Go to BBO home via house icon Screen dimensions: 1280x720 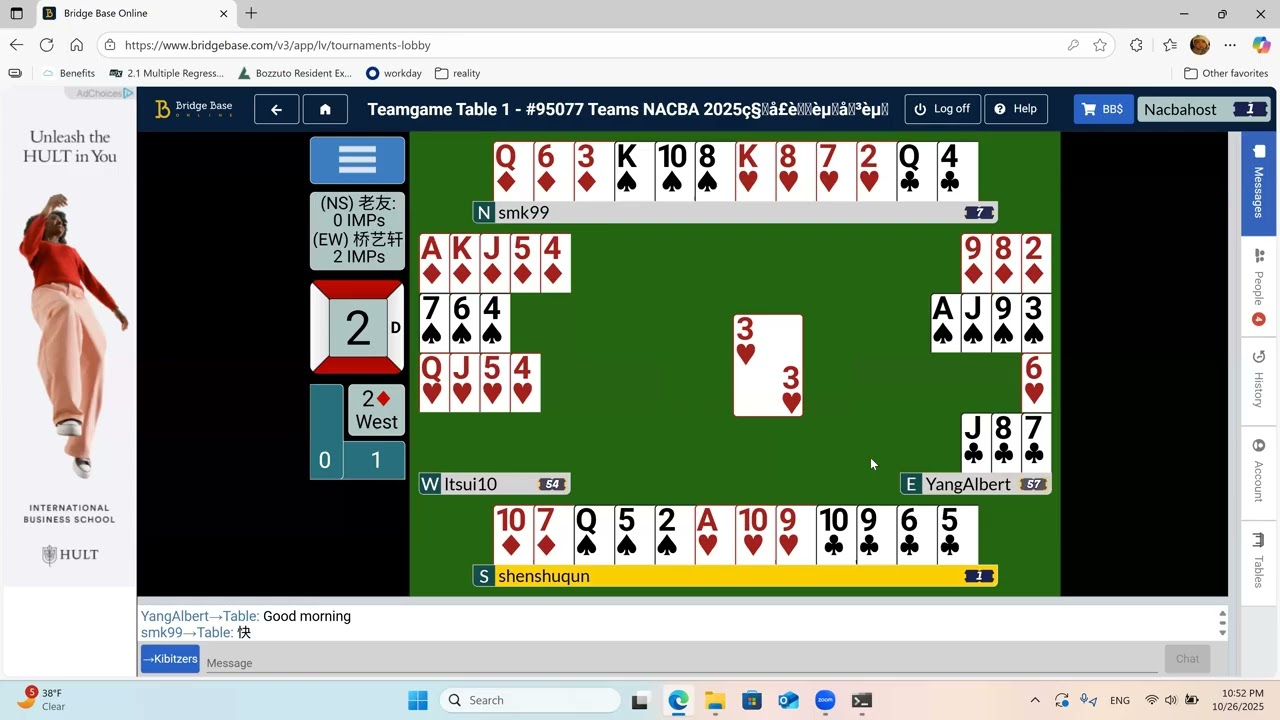[x=325, y=109]
